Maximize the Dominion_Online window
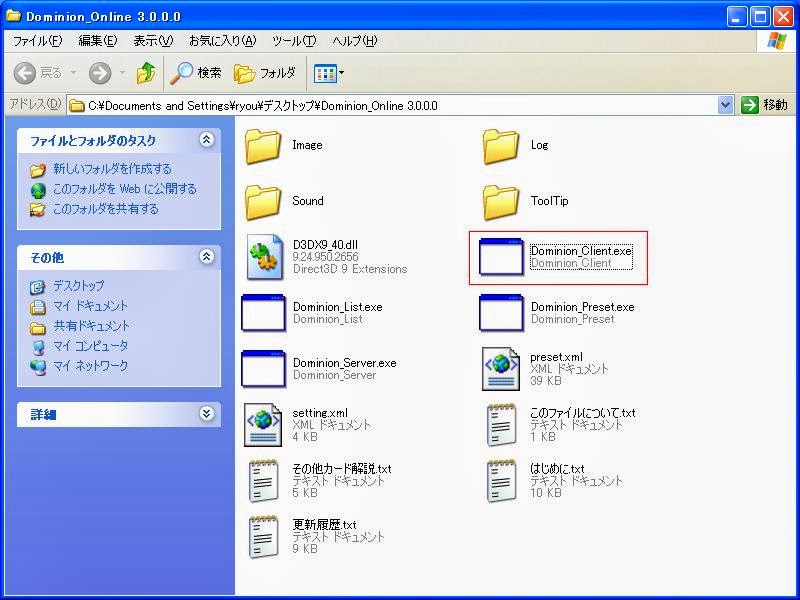Screen dimensions: 800x600 pos(759,17)
